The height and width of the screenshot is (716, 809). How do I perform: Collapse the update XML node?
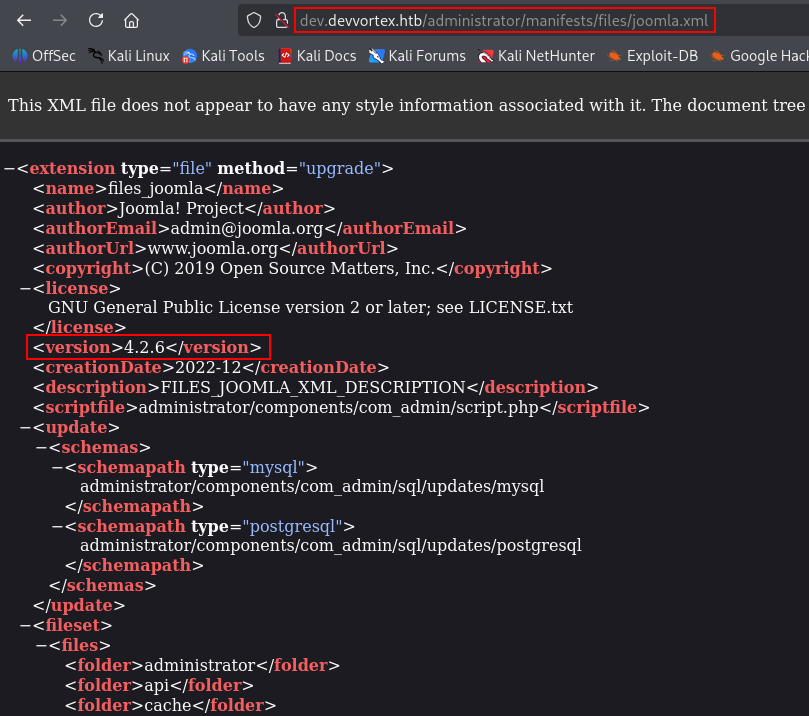pos(25,428)
